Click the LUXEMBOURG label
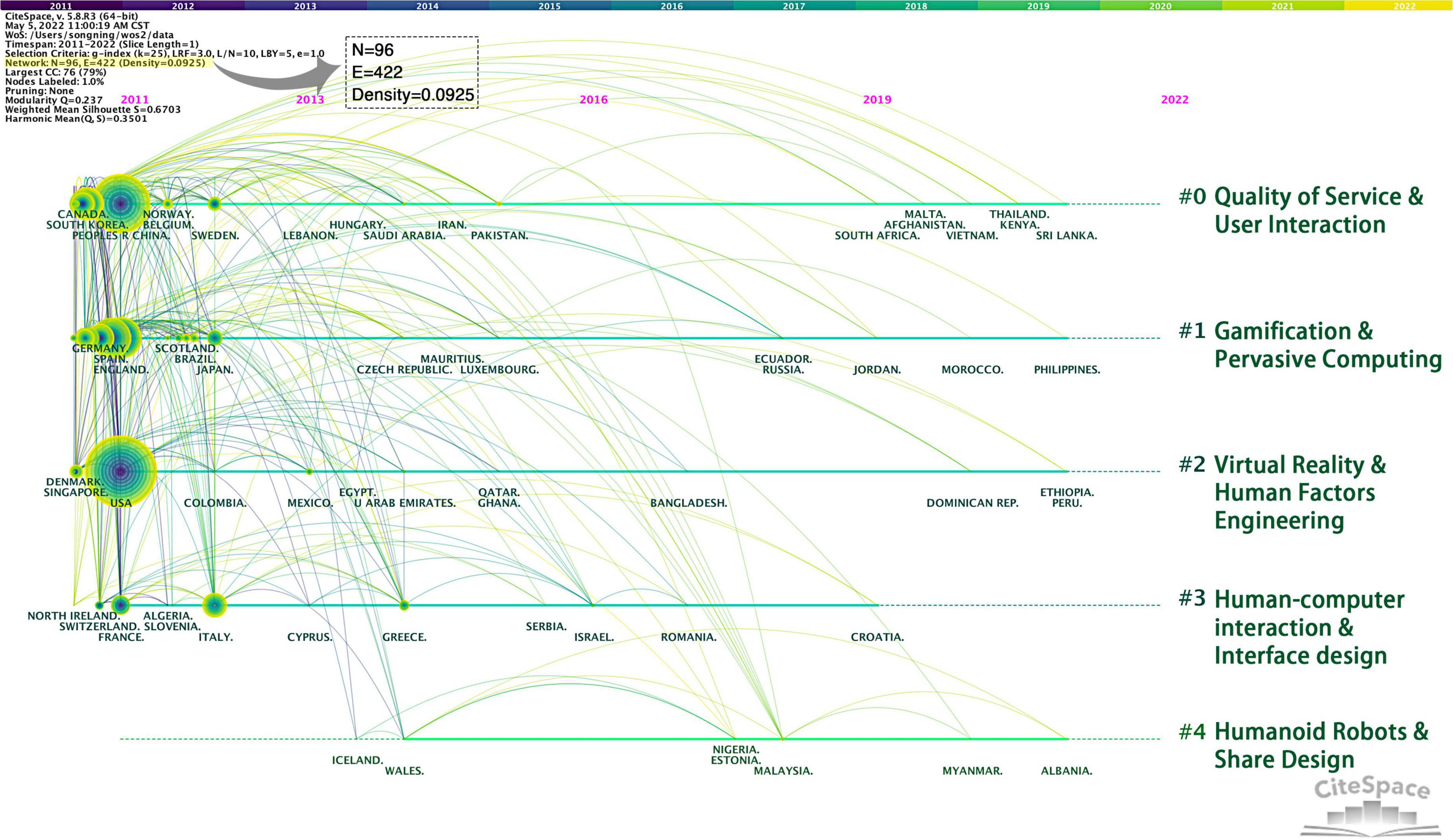Viewport: 1453px width, 840px height. [x=499, y=370]
